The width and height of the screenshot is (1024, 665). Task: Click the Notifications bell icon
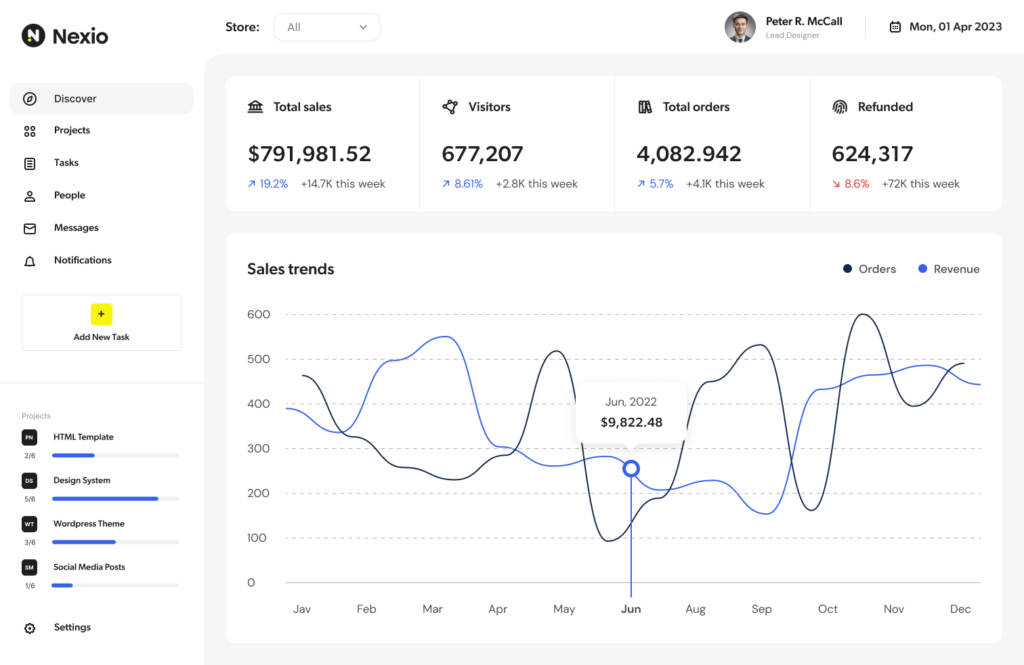[30, 261]
